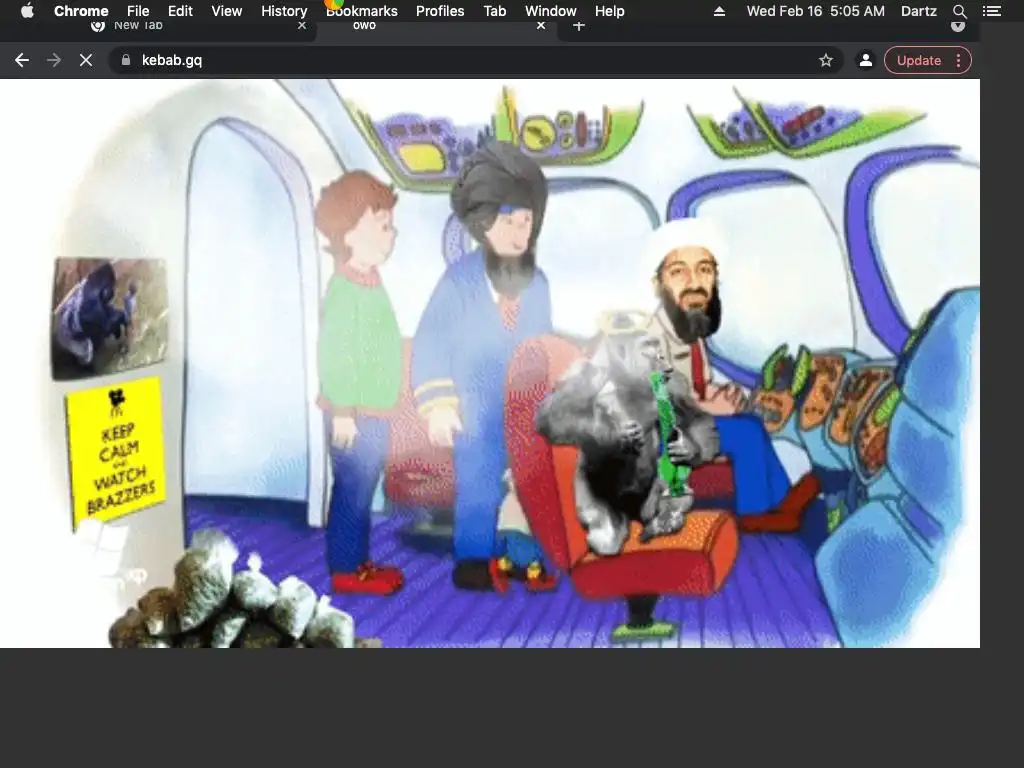Click the eject icon in menu bar
1024x768 pixels.
[719, 11]
